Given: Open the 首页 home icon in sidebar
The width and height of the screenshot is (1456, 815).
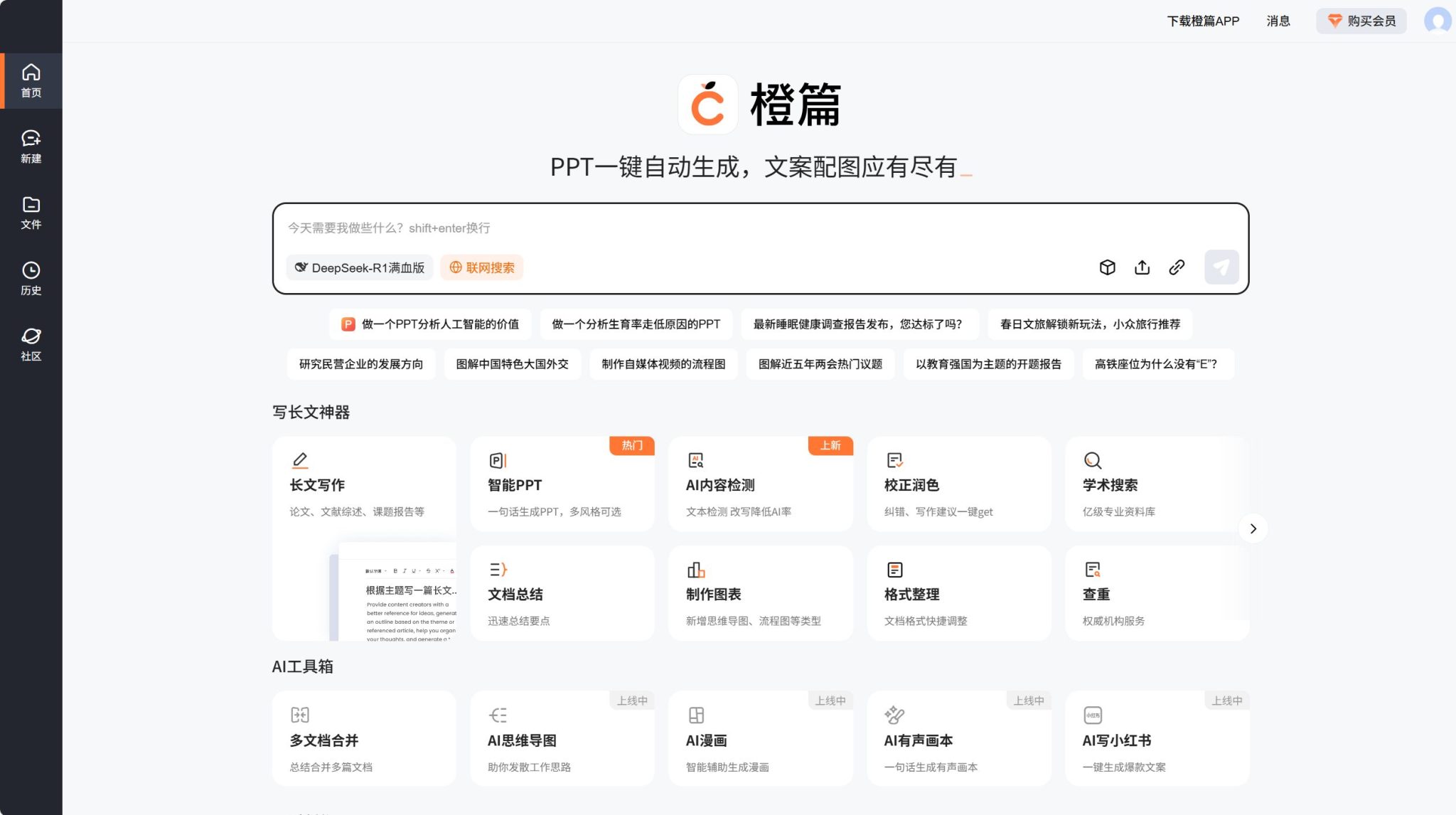Looking at the screenshot, I should [31, 80].
